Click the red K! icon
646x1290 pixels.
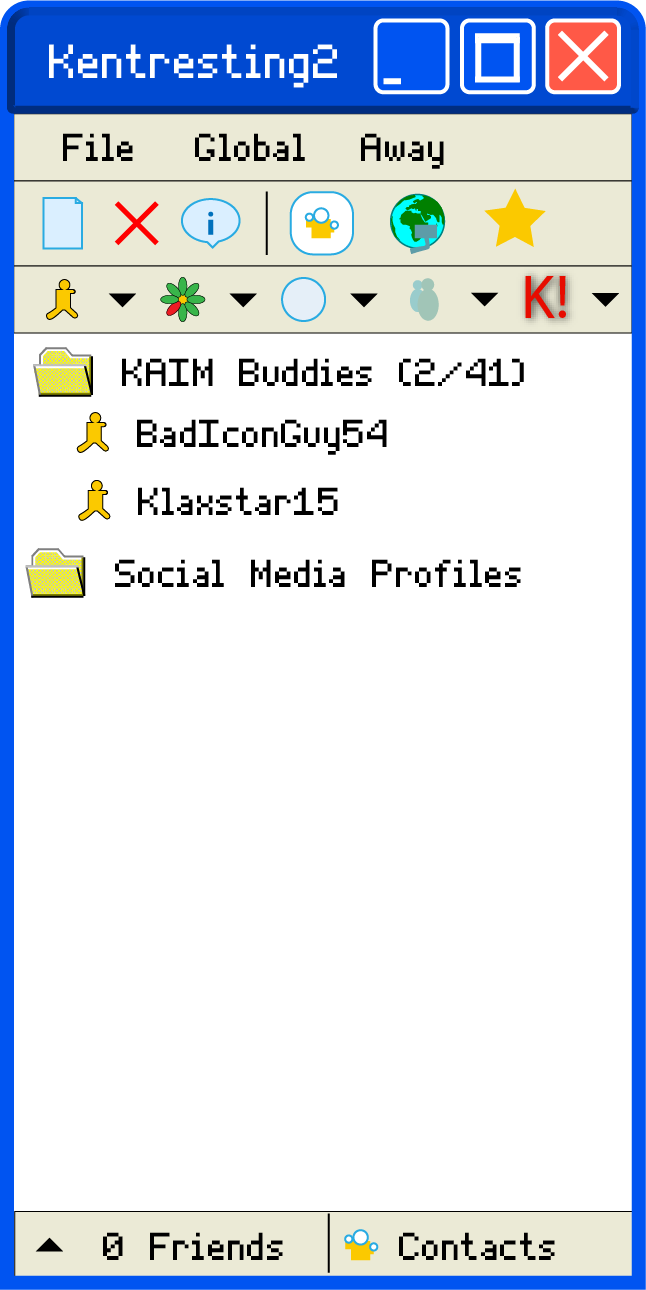point(546,298)
